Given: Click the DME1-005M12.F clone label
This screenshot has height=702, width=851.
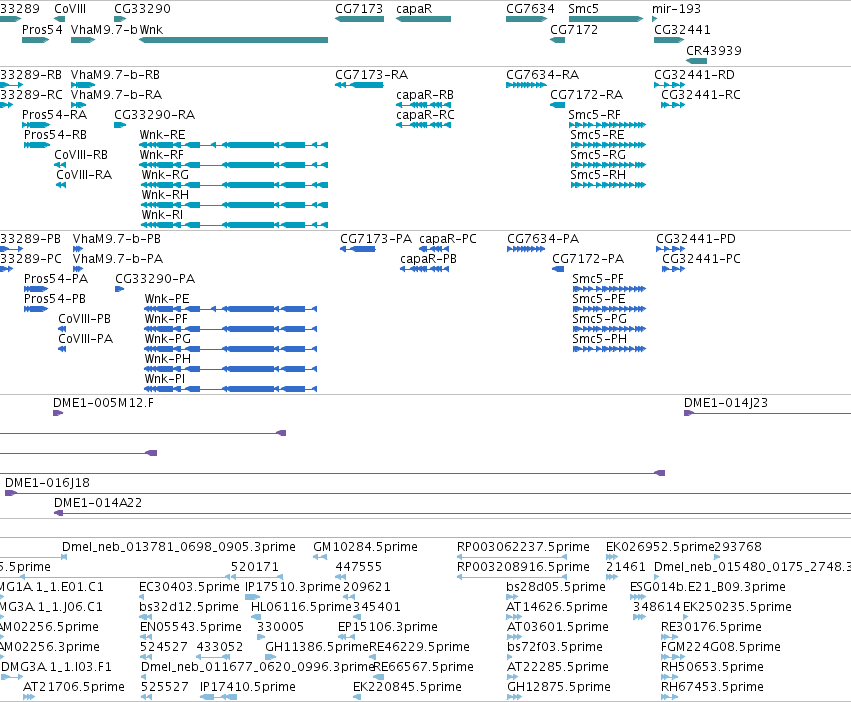Looking at the screenshot, I should point(103,402).
